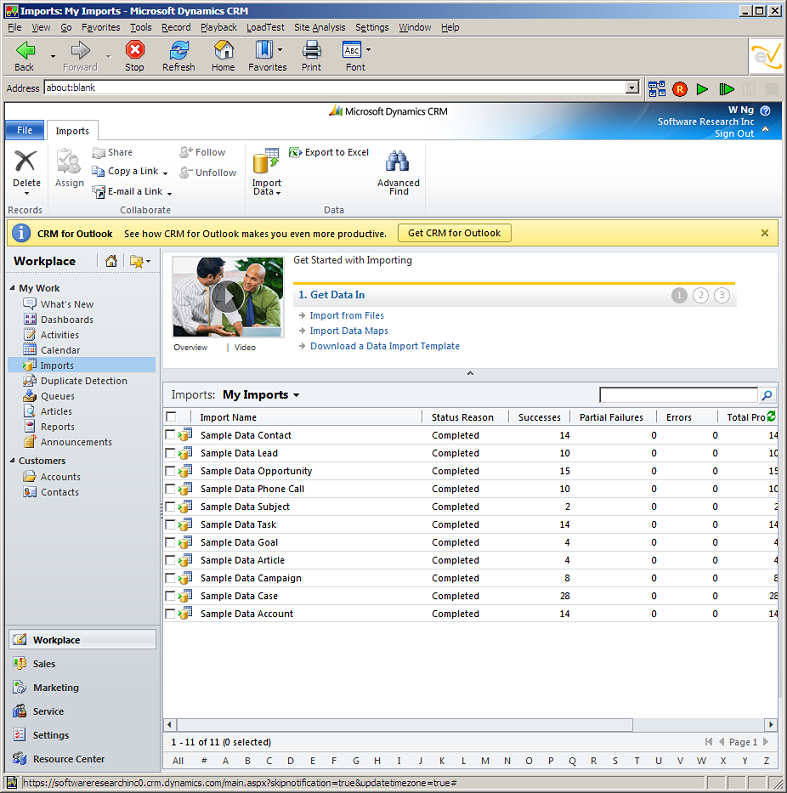787x793 pixels.
Task: Click the red Stop icon
Action: click(135, 50)
